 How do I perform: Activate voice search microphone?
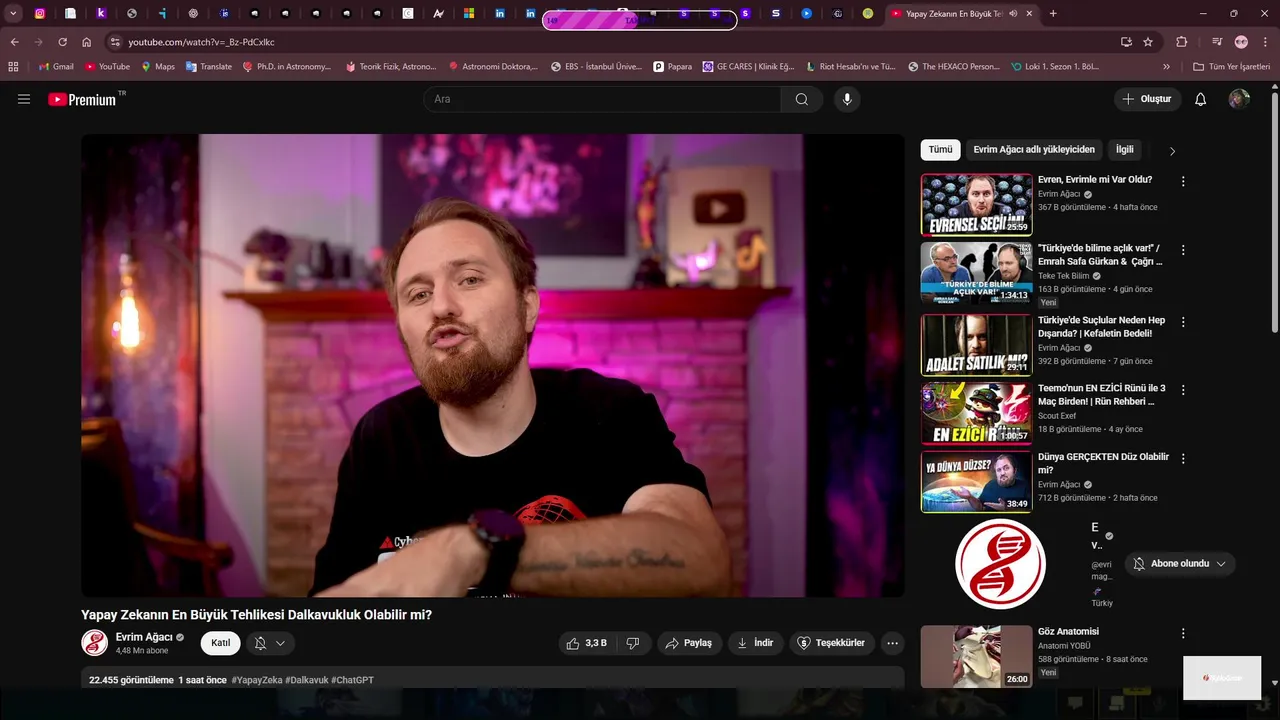coord(847,99)
